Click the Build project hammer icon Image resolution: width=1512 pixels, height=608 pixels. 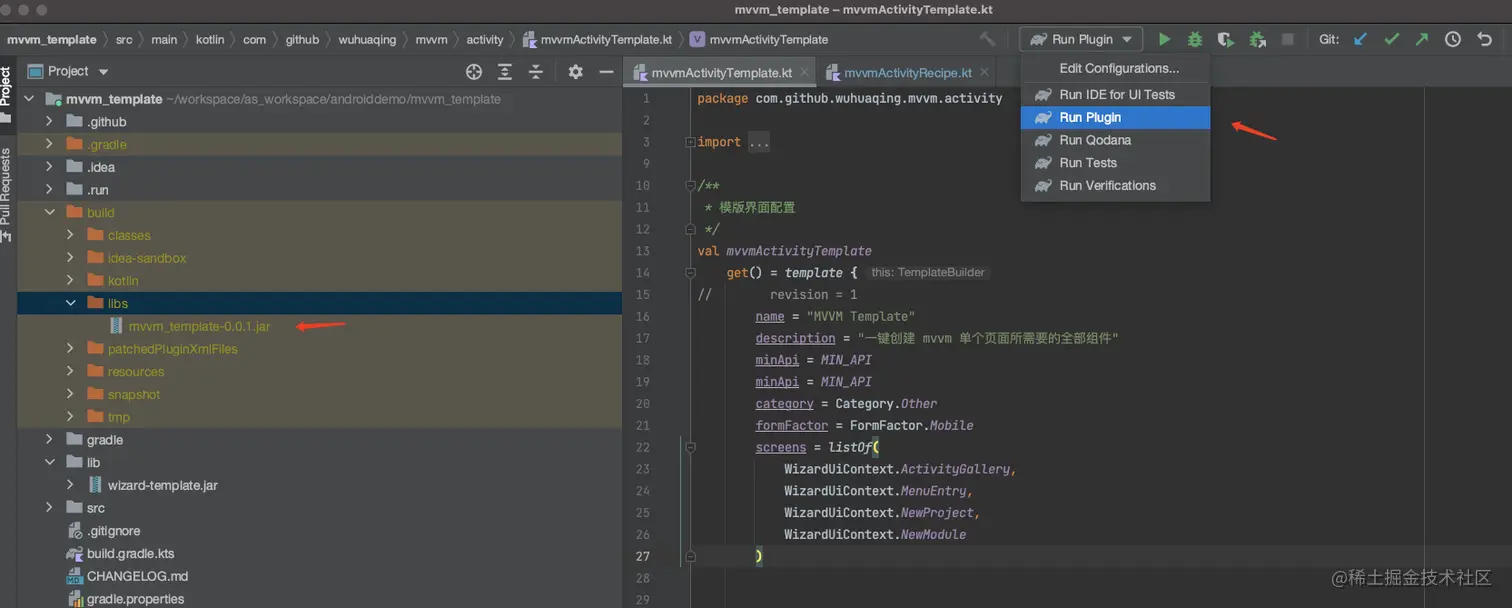987,39
